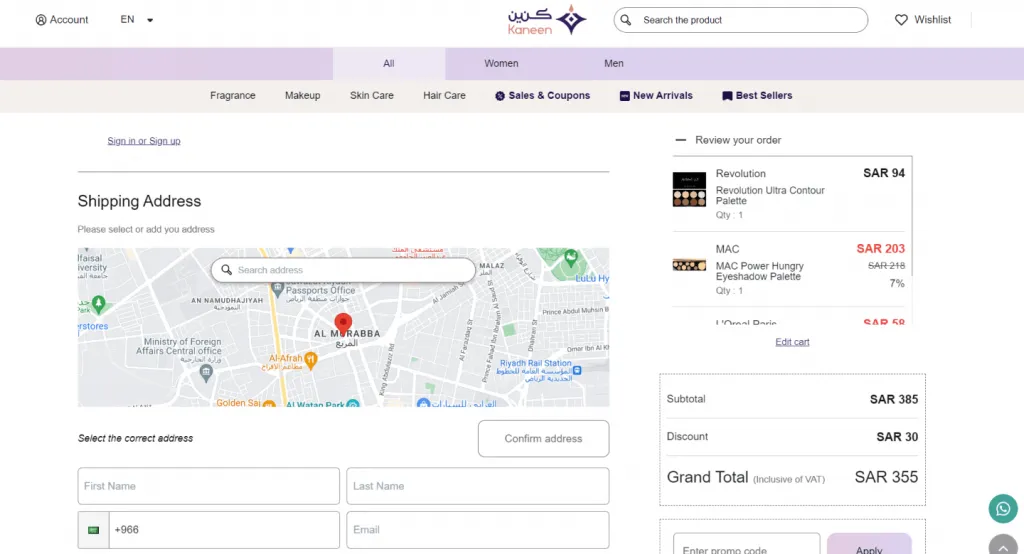1024x554 pixels.
Task: Click the Email field
Action: (x=477, y=530)
